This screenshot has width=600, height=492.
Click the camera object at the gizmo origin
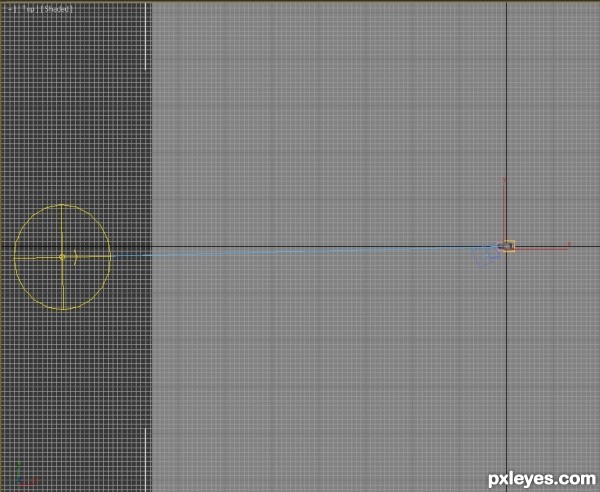tap(507, 246)
